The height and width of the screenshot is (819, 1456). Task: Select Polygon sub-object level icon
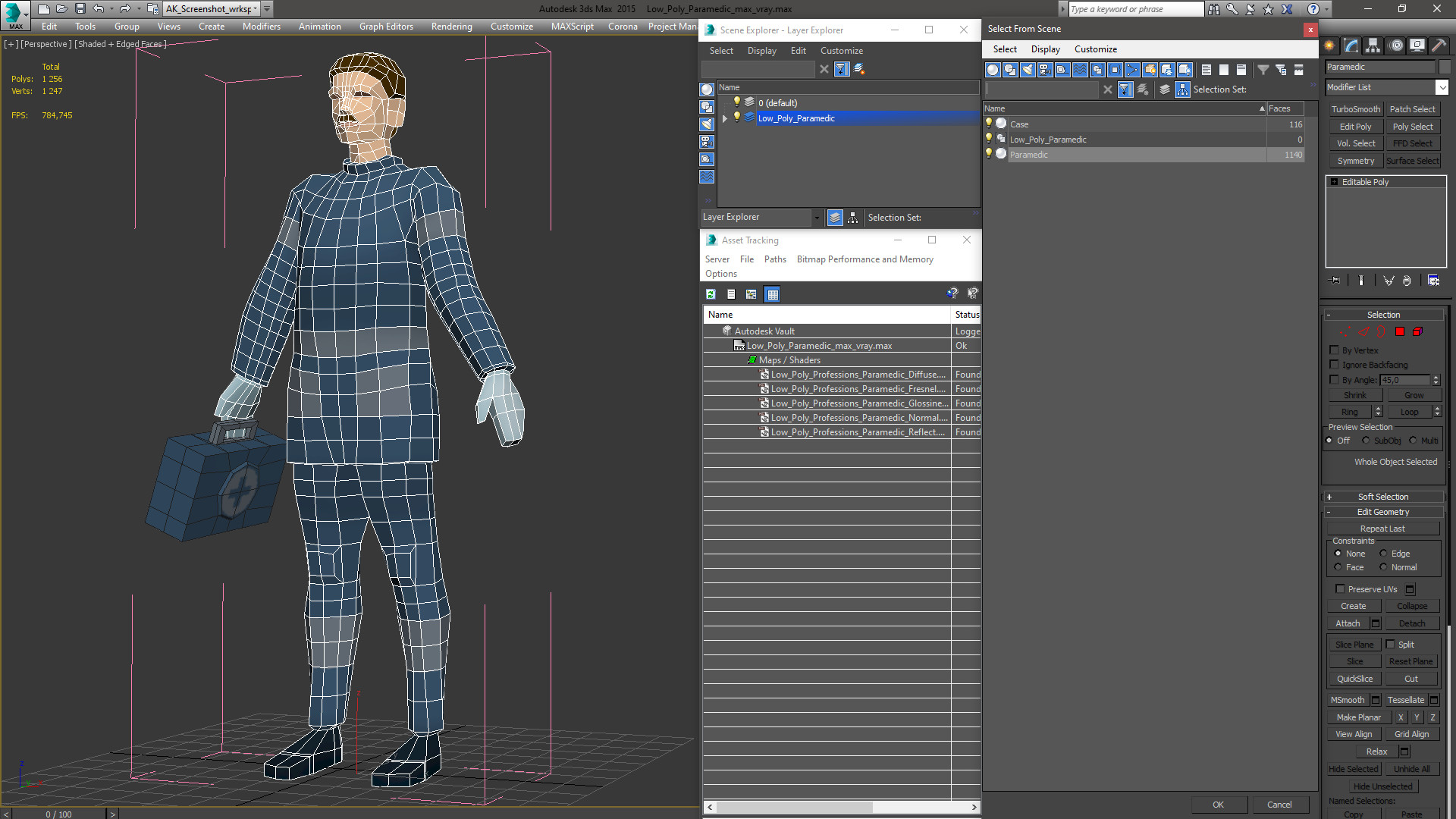point(1400,332)
